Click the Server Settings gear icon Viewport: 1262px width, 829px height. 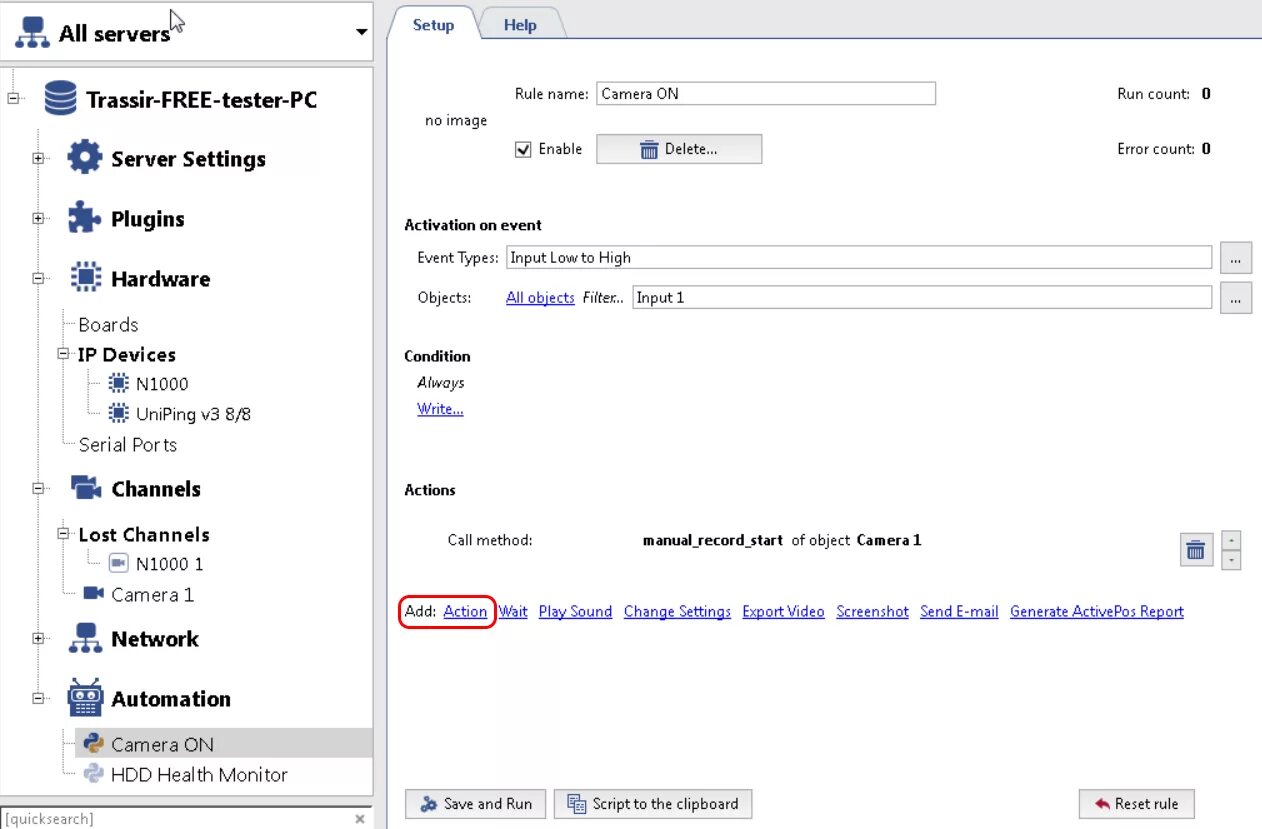[84, 158]
